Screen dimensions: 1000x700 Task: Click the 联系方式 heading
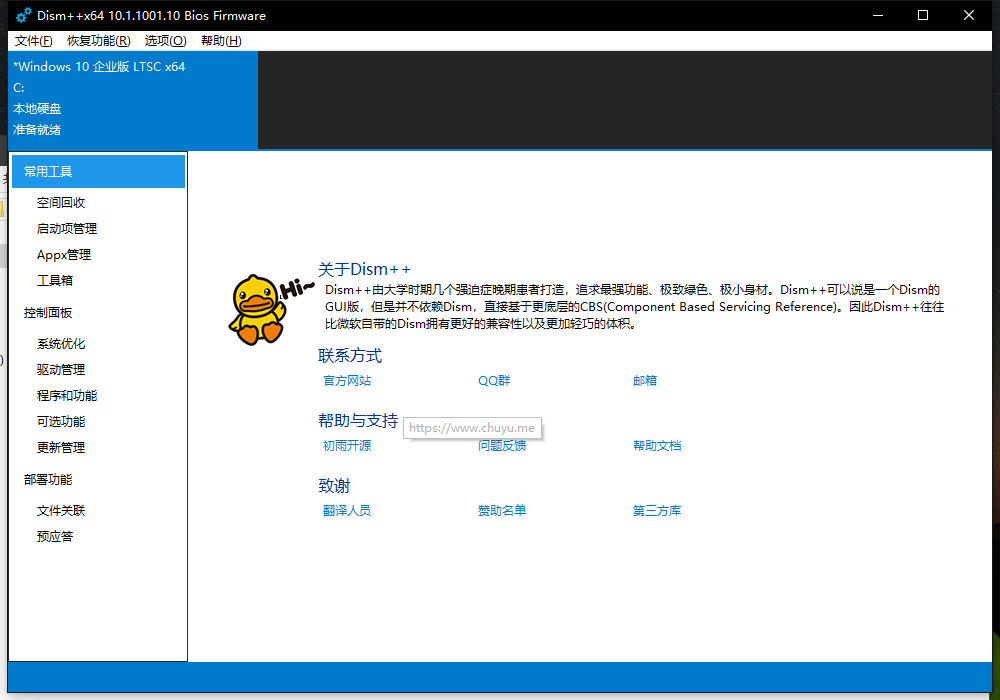tap(350, 356)
